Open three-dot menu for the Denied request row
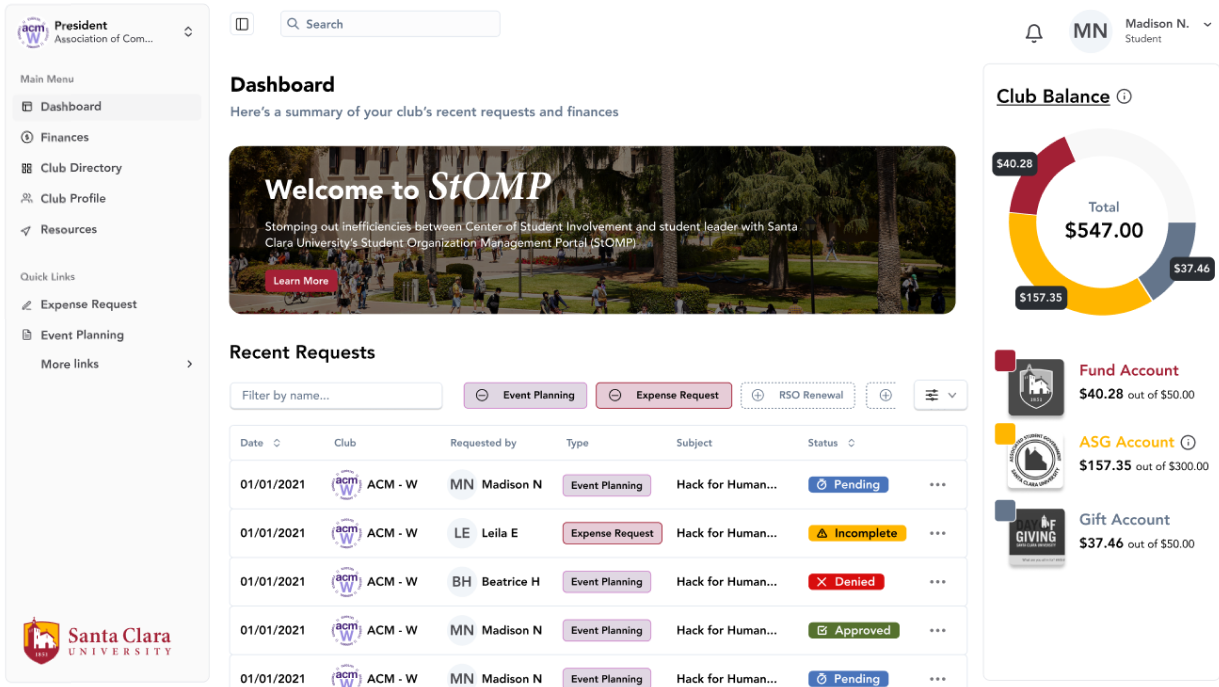The image size is (1219, 687). pos(937,582)
